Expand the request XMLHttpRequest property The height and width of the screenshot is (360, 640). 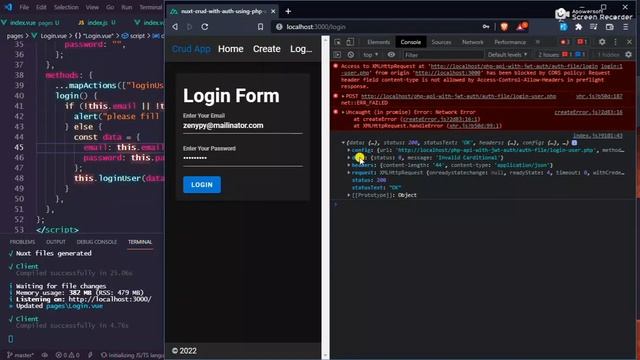(x=349, y=173)
